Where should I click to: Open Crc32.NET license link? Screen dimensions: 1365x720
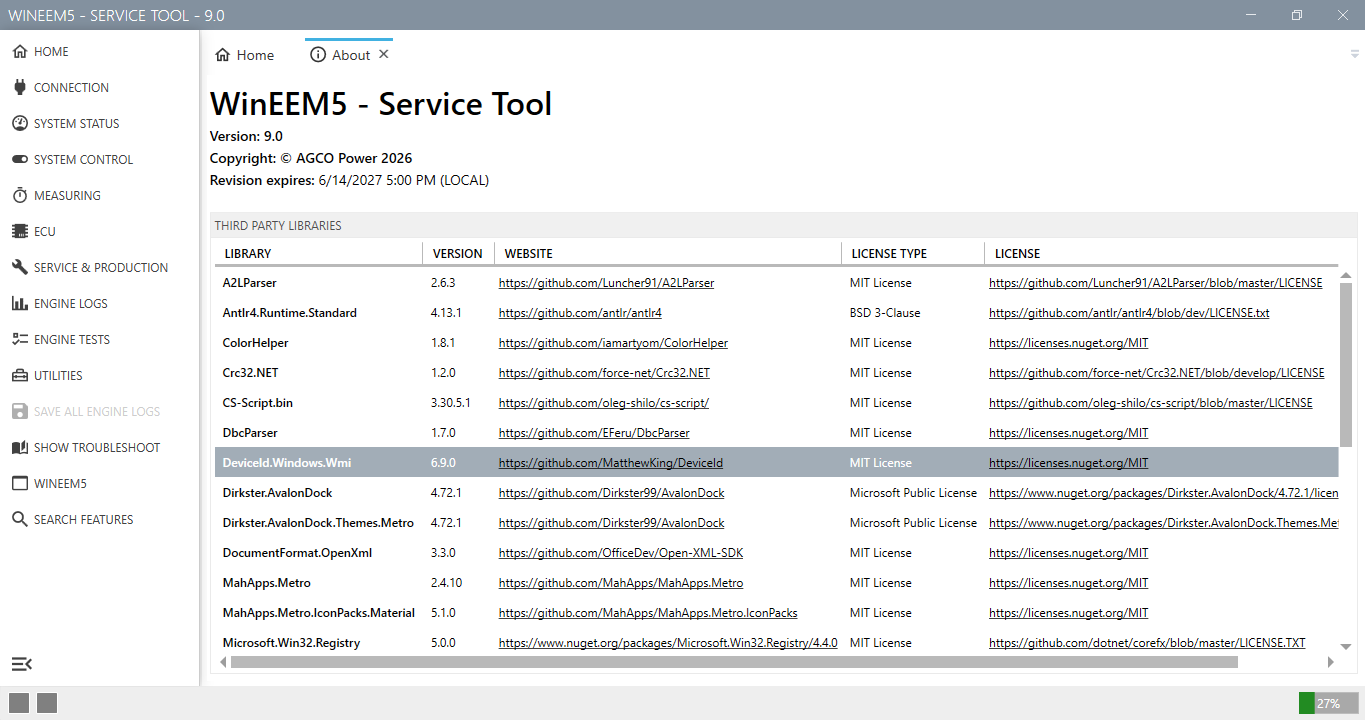[x=1157, y=373]
